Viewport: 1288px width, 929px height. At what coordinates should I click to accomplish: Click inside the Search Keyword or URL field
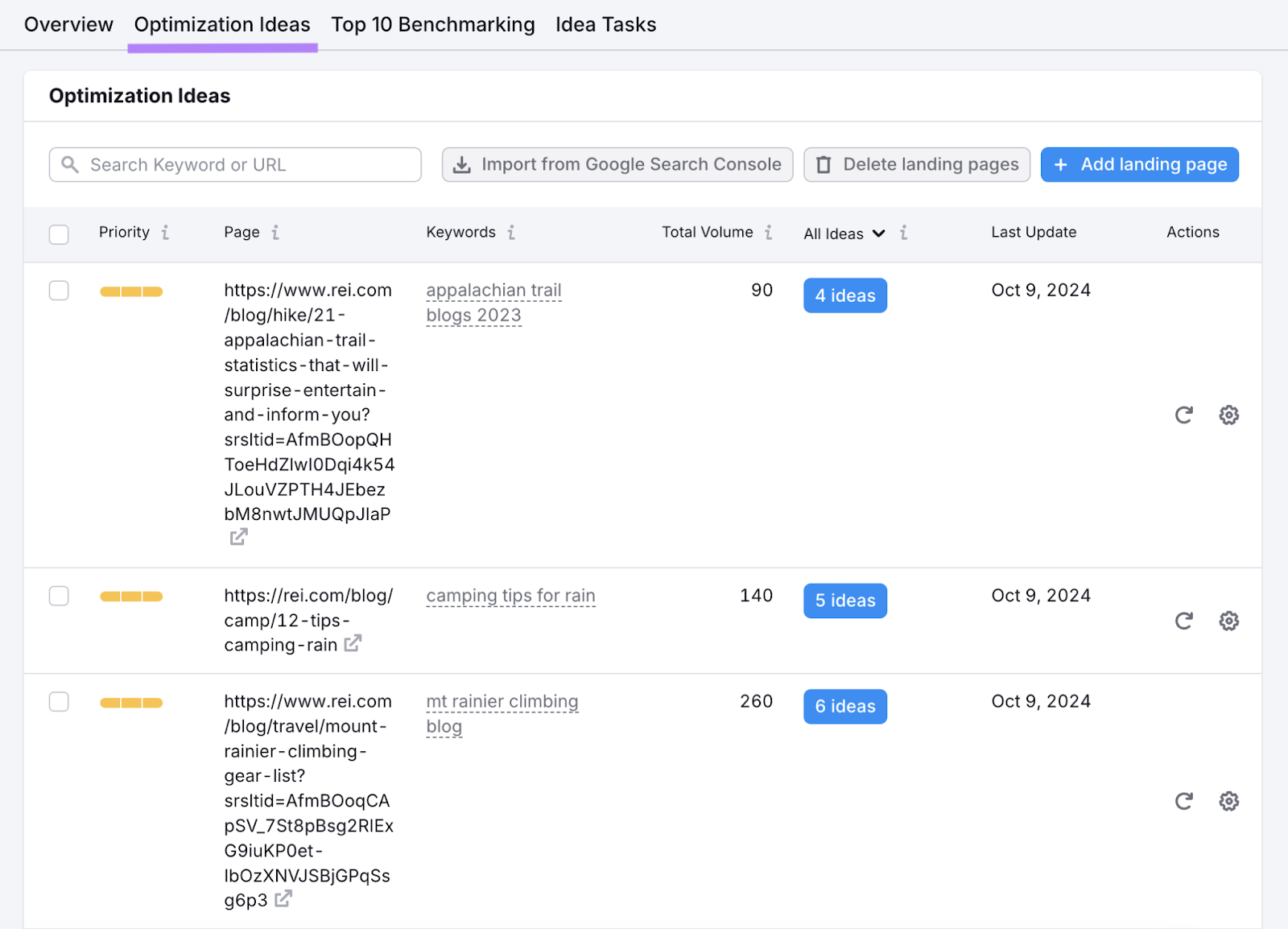click(233, 164)
